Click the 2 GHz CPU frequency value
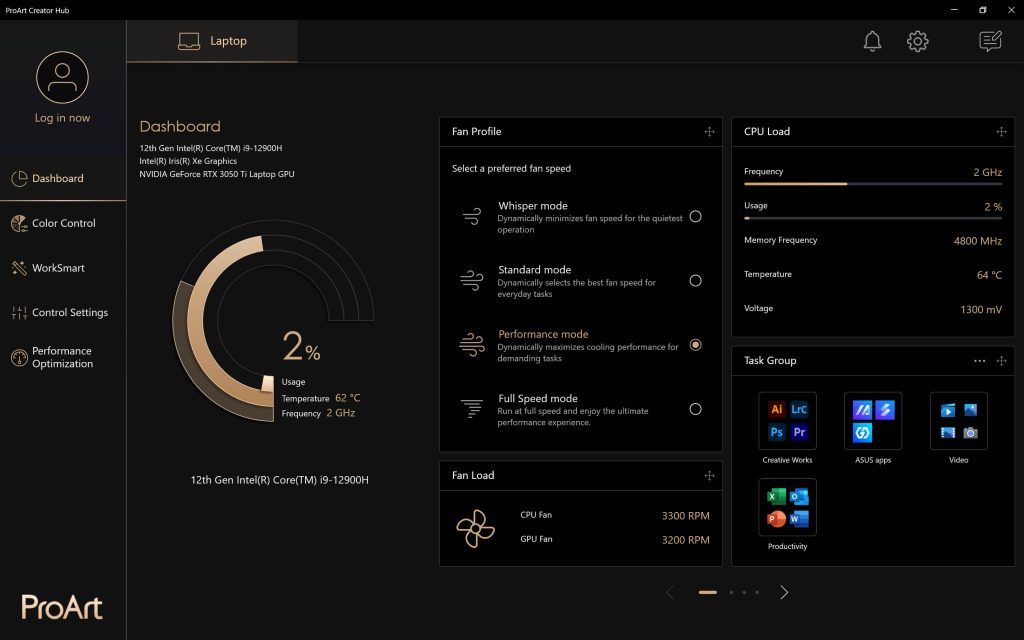Screen dimensions: 1024x640 [987, 172]
